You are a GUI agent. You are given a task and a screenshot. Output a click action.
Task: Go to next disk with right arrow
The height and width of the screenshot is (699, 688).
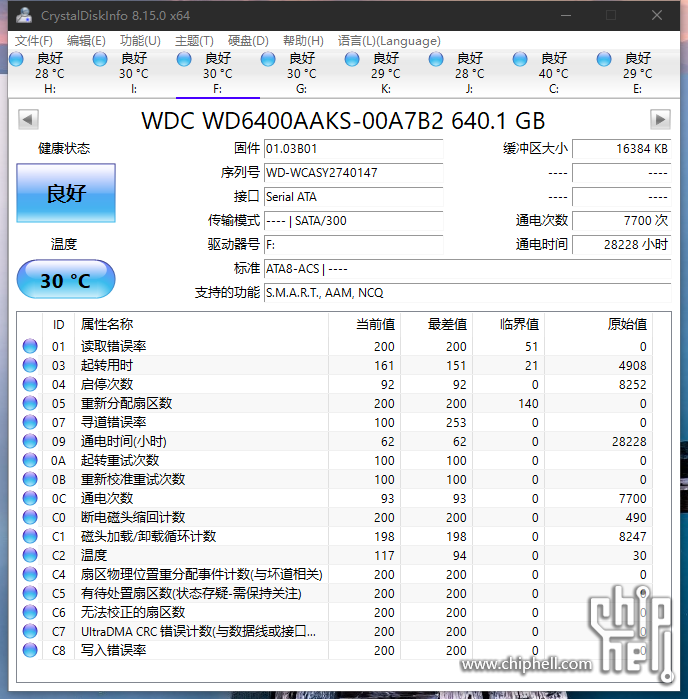(660, 119)
